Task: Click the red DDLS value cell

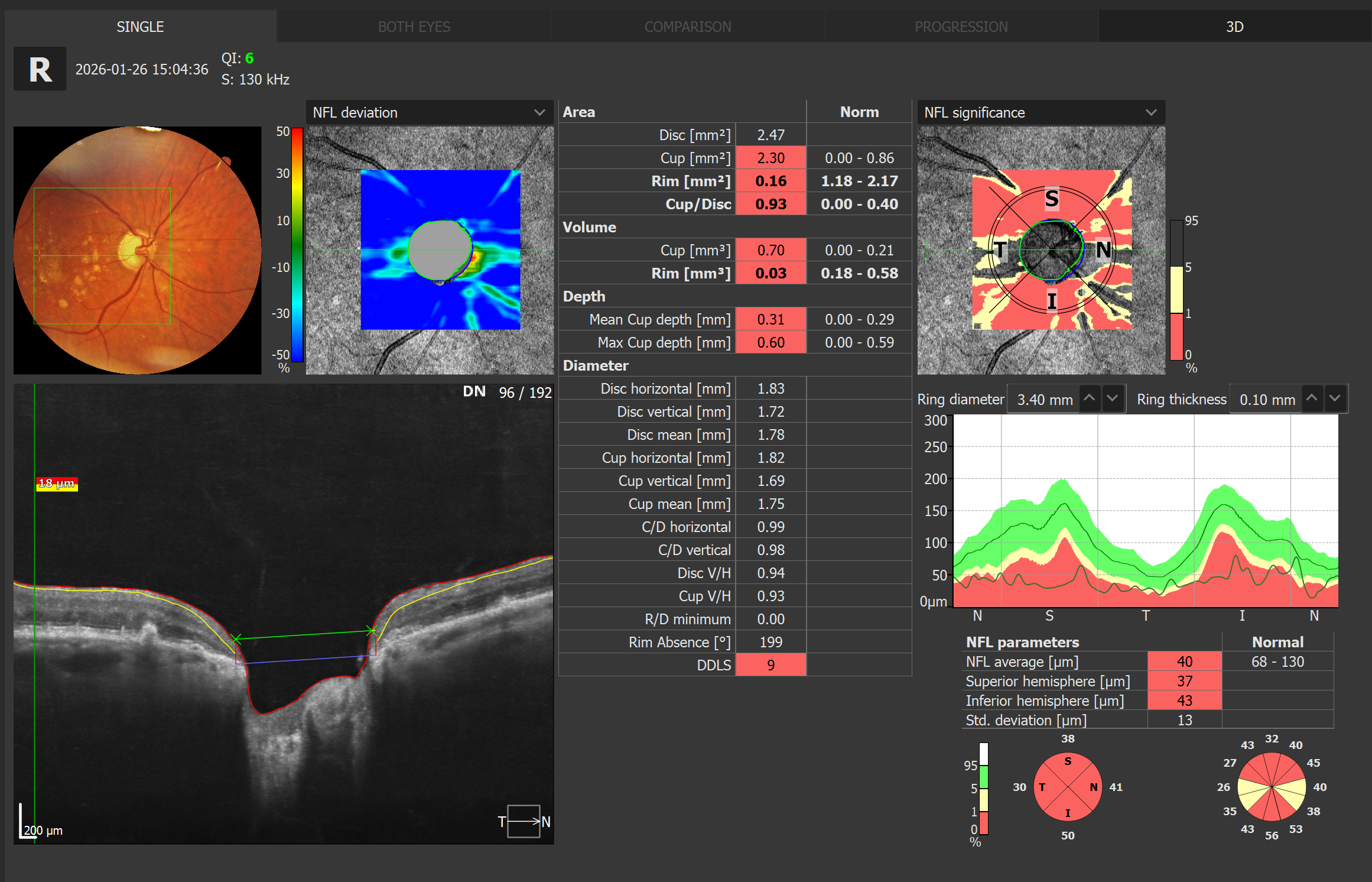Action: (770, 665)
